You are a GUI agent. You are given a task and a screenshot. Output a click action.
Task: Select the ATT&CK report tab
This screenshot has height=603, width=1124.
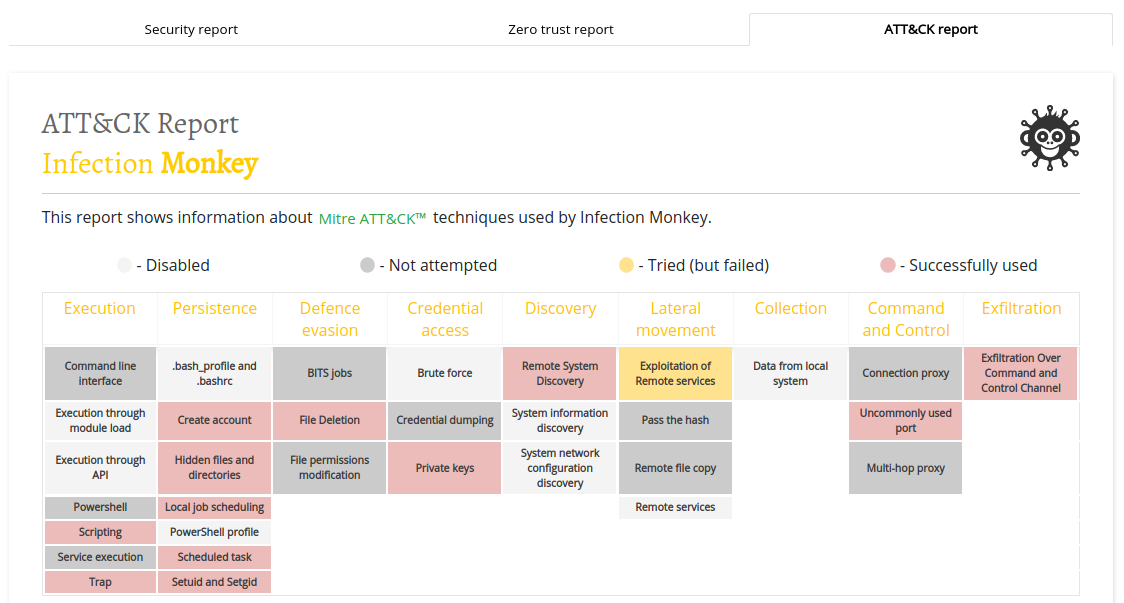click(930, 29)
